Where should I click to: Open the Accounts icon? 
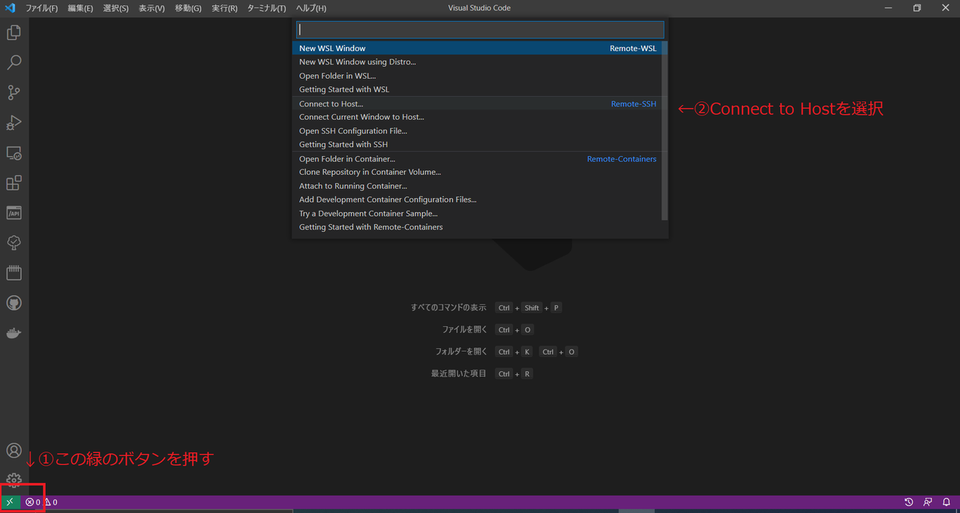click(13, 451)
